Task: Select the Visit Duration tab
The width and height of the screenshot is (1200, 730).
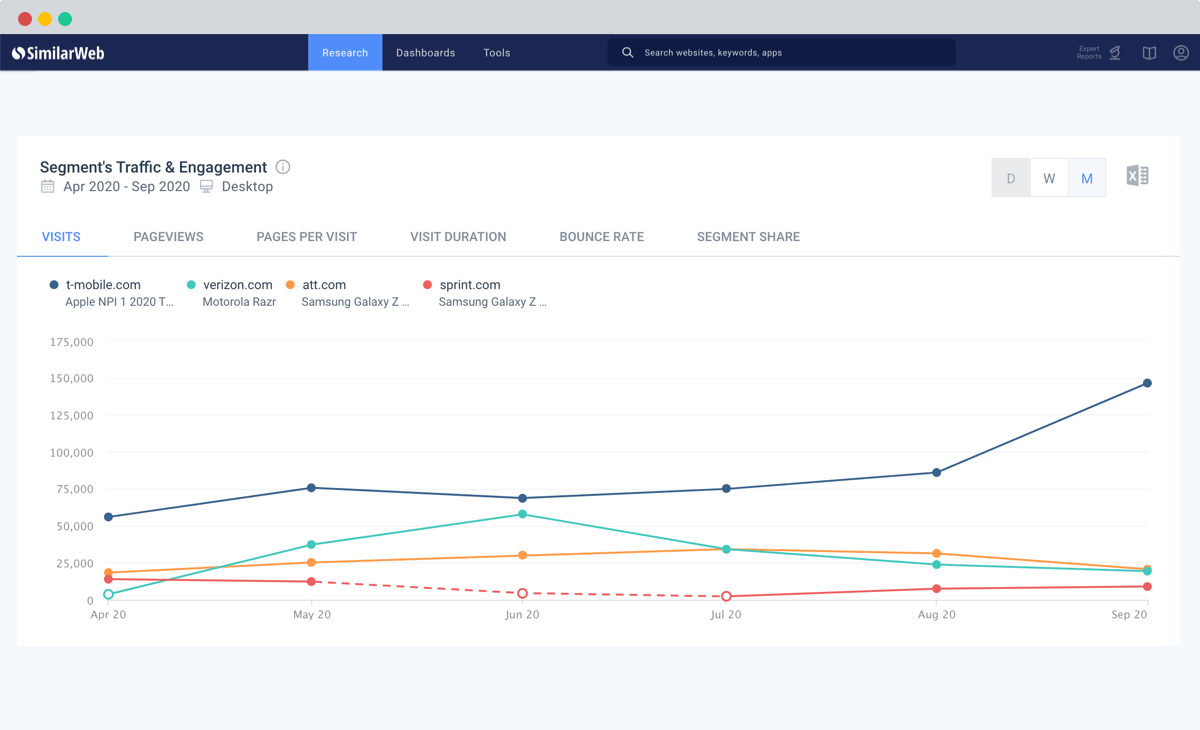Action: (458, 237)
